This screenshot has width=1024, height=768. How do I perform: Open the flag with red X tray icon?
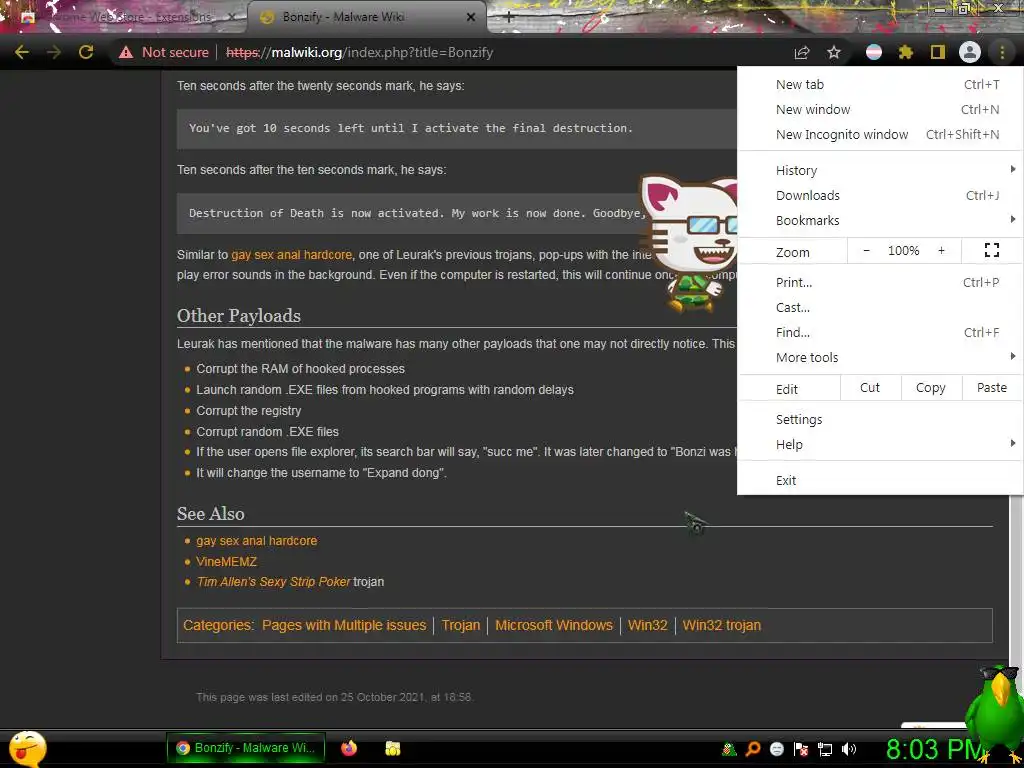(801, 749)
